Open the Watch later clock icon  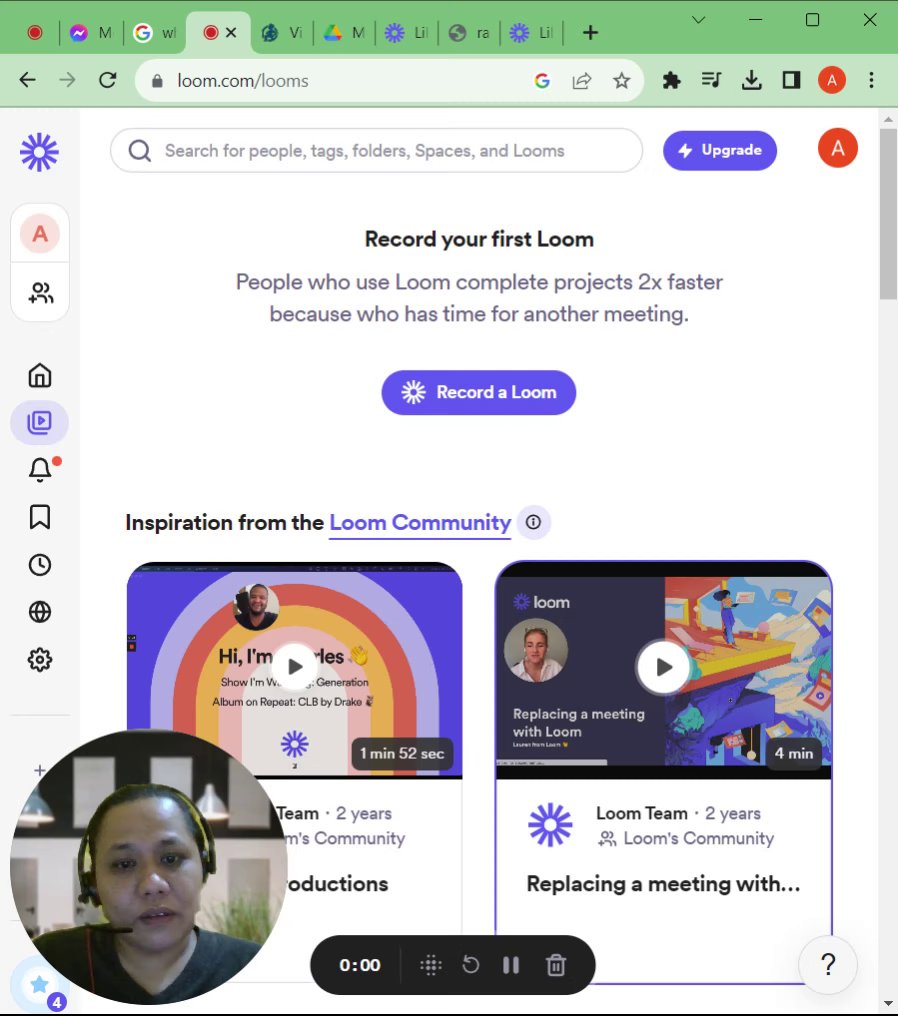[40, 564]
